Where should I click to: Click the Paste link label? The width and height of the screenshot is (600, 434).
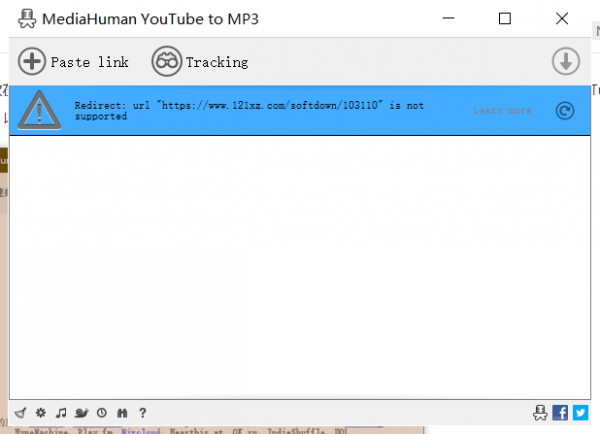pyautogui.click(x=90, y=62)
